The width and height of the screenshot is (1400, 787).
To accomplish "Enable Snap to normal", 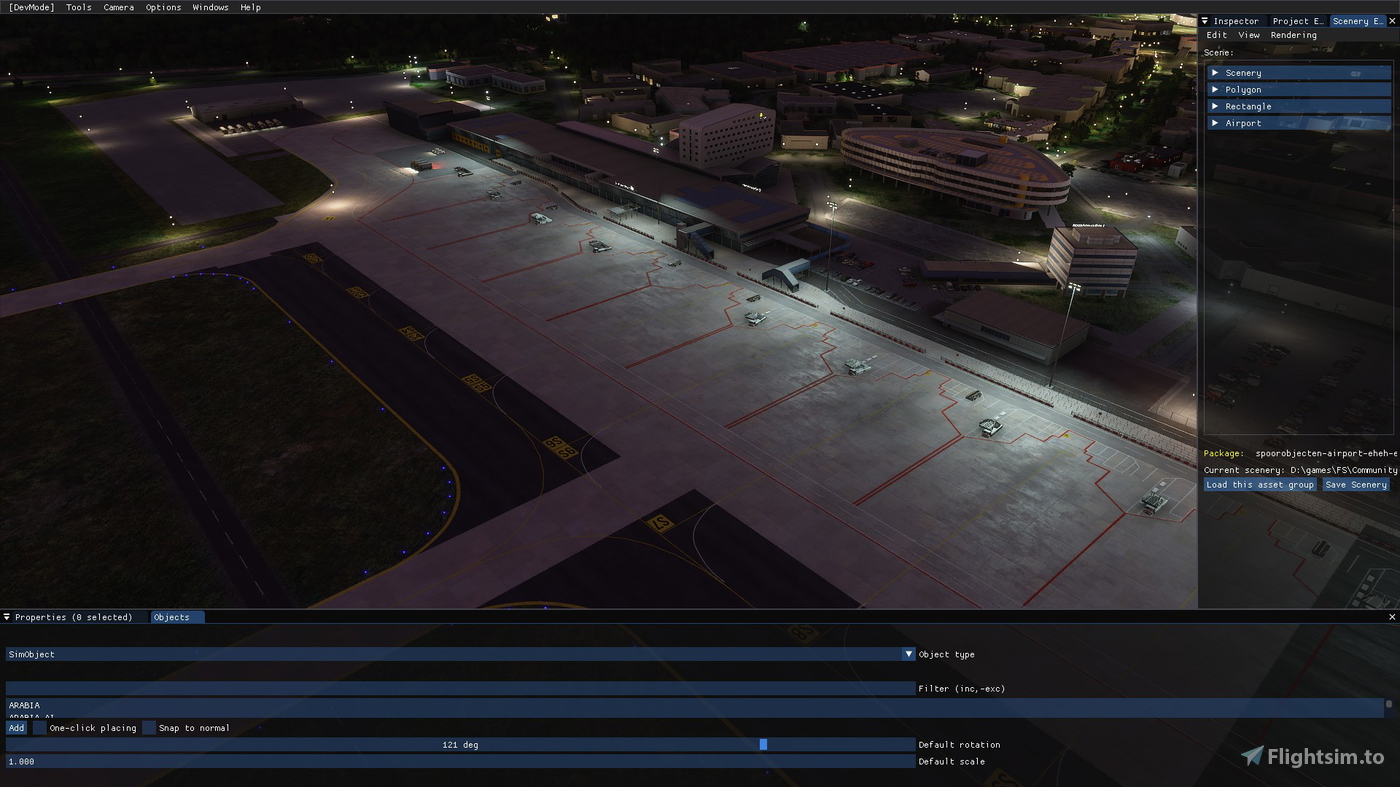I will [x=148, y=728].
